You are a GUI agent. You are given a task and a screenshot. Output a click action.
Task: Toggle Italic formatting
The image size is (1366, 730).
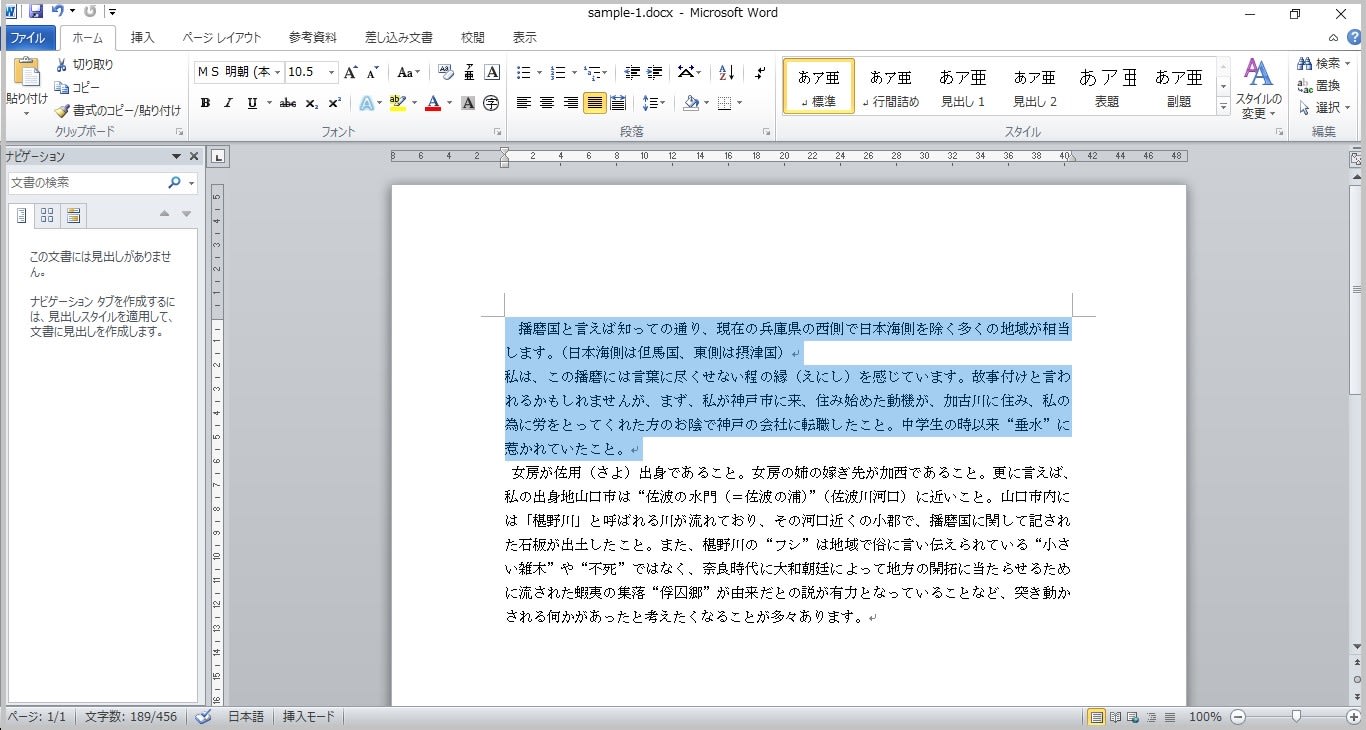click(228, 103)
